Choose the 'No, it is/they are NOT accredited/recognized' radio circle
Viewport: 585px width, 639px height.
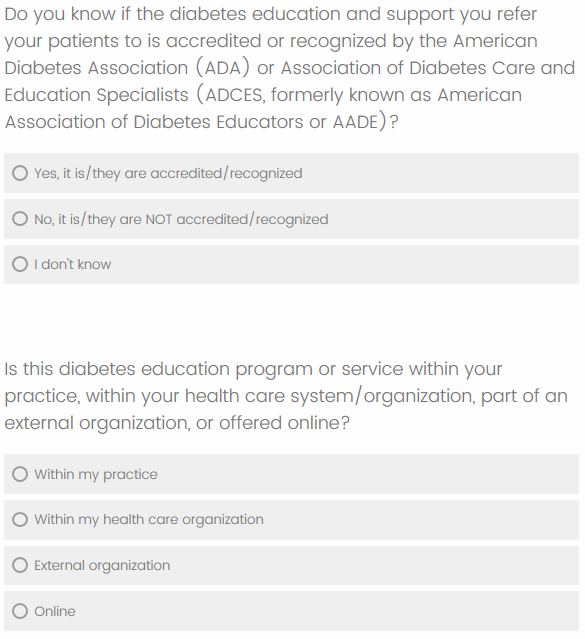point(20,219)
